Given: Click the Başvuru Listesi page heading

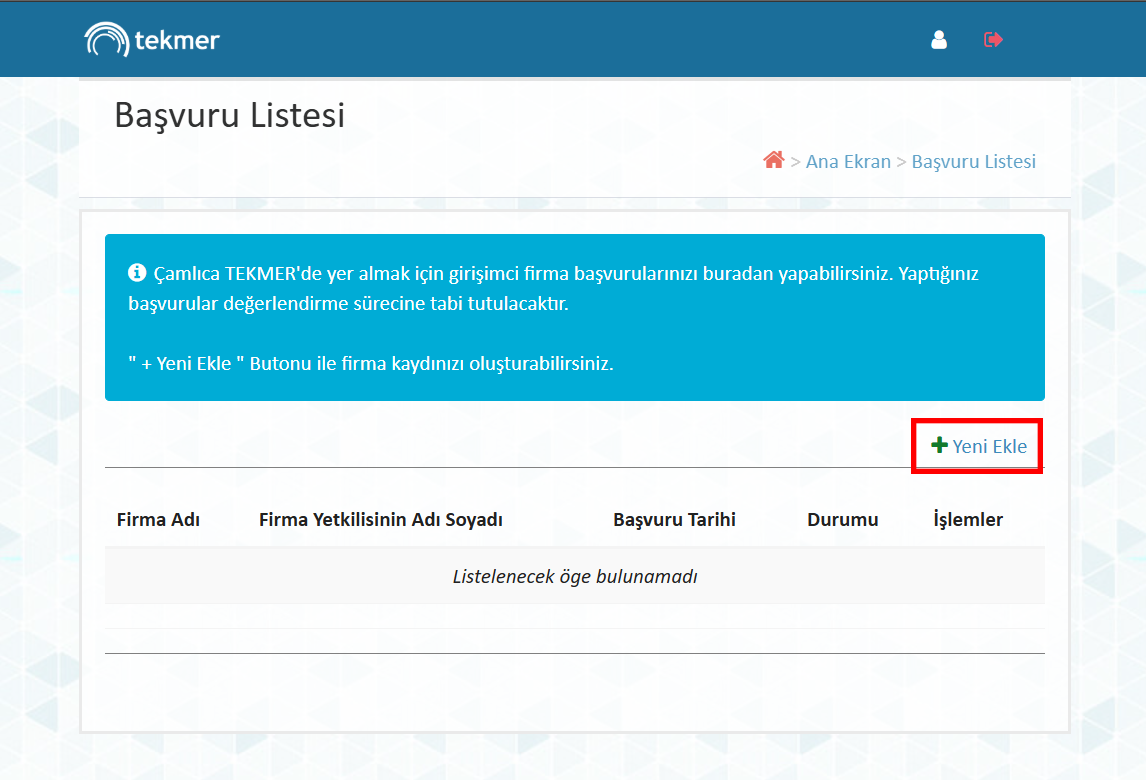Looking at the screenshot, I should (x=229, y=116).
